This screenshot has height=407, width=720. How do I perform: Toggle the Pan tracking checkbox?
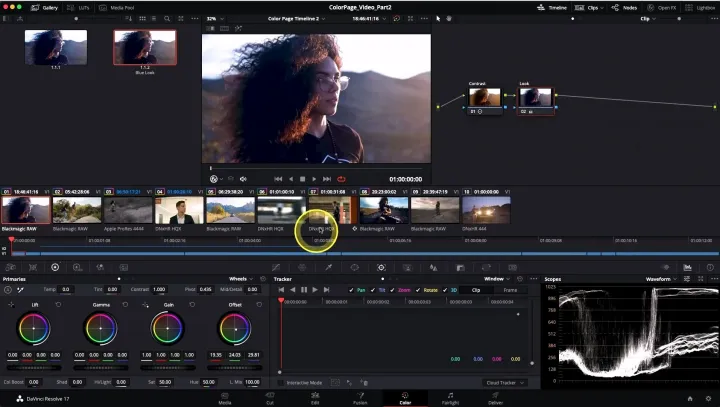351,290
